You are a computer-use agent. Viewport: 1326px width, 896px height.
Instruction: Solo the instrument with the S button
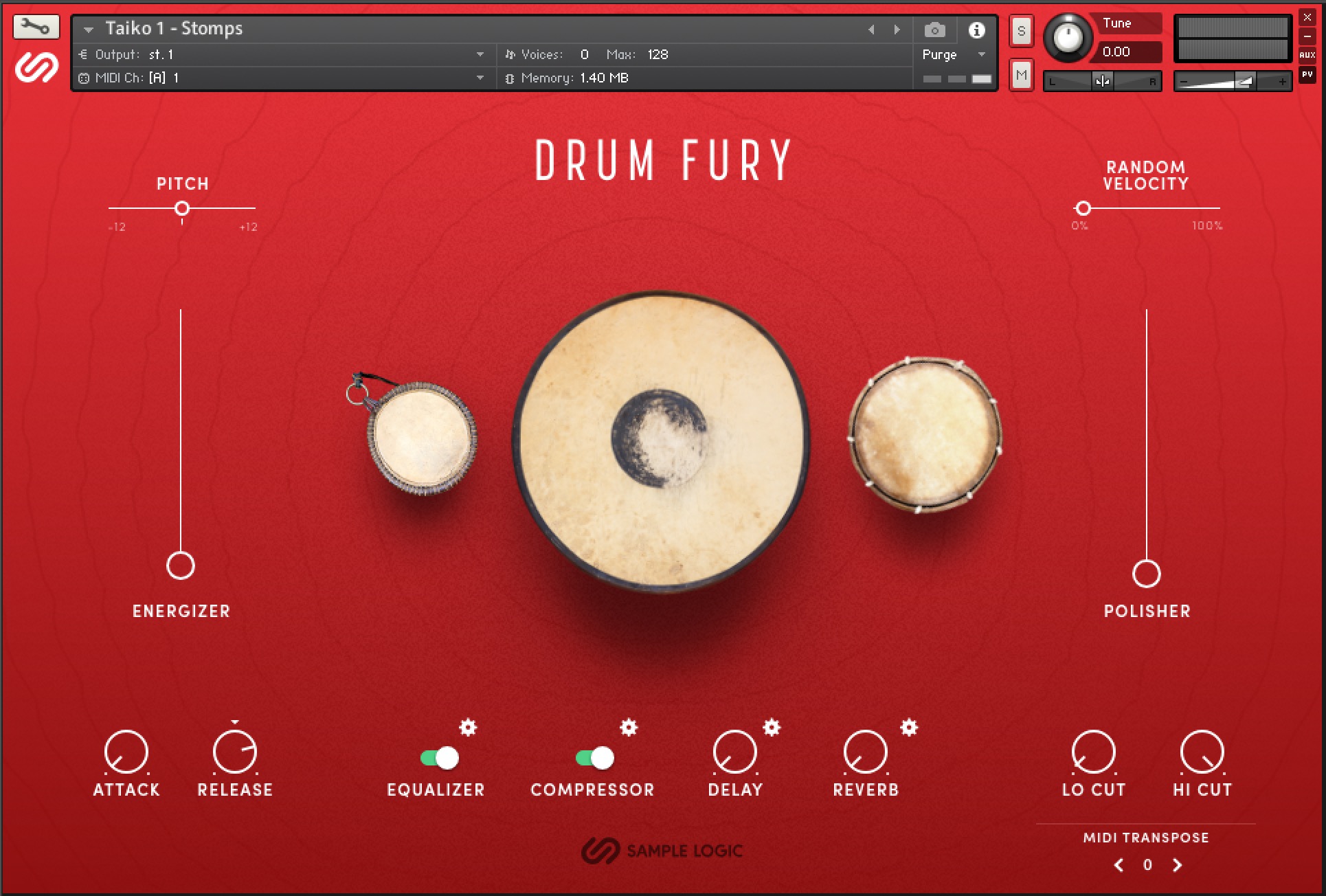point(1021,31)
